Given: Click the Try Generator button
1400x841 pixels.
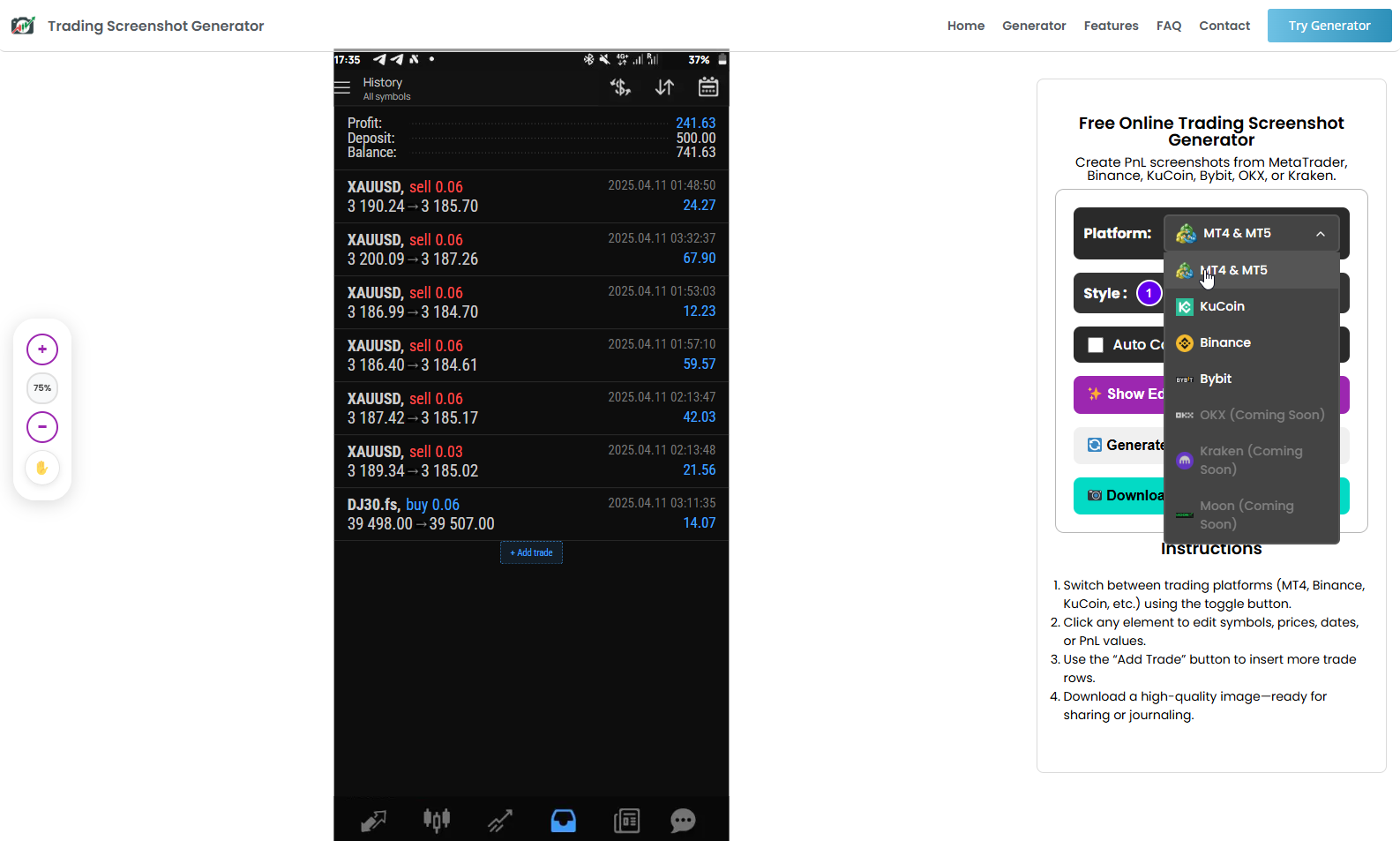Looking at the screenshot, I should point(1329,26).
